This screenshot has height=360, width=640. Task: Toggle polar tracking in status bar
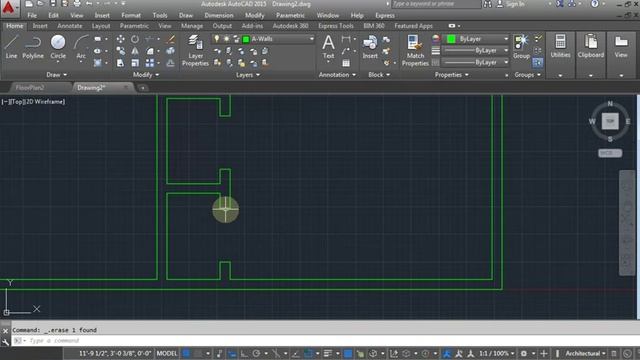click(256, 353)
